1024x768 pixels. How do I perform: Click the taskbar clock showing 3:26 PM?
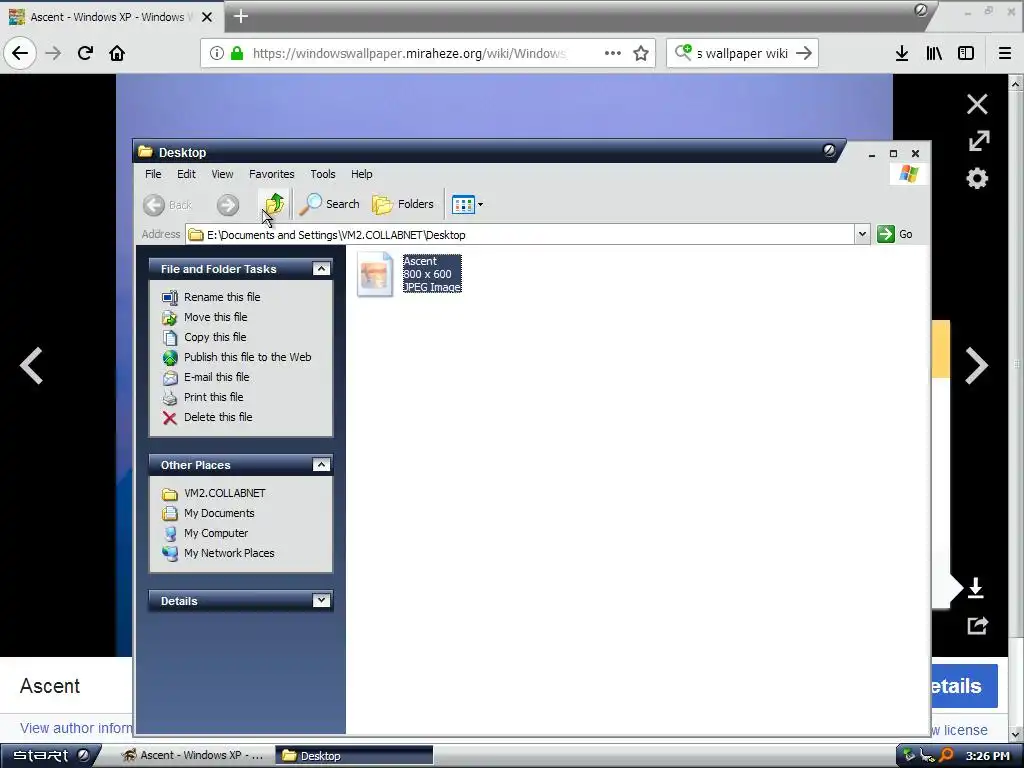pos(987,756)
